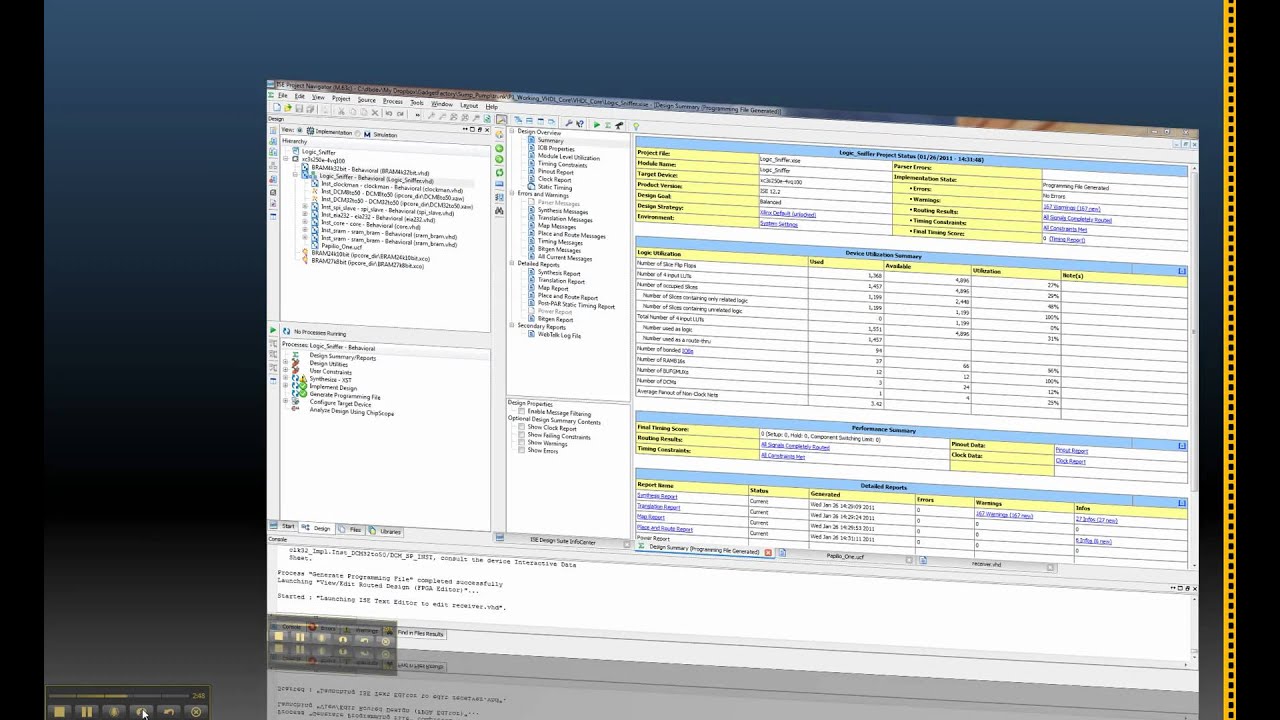The height and width of the screenshot is (720, 1280).
Task: Select the Simulation view radio button
Action: tap(358, 133)
